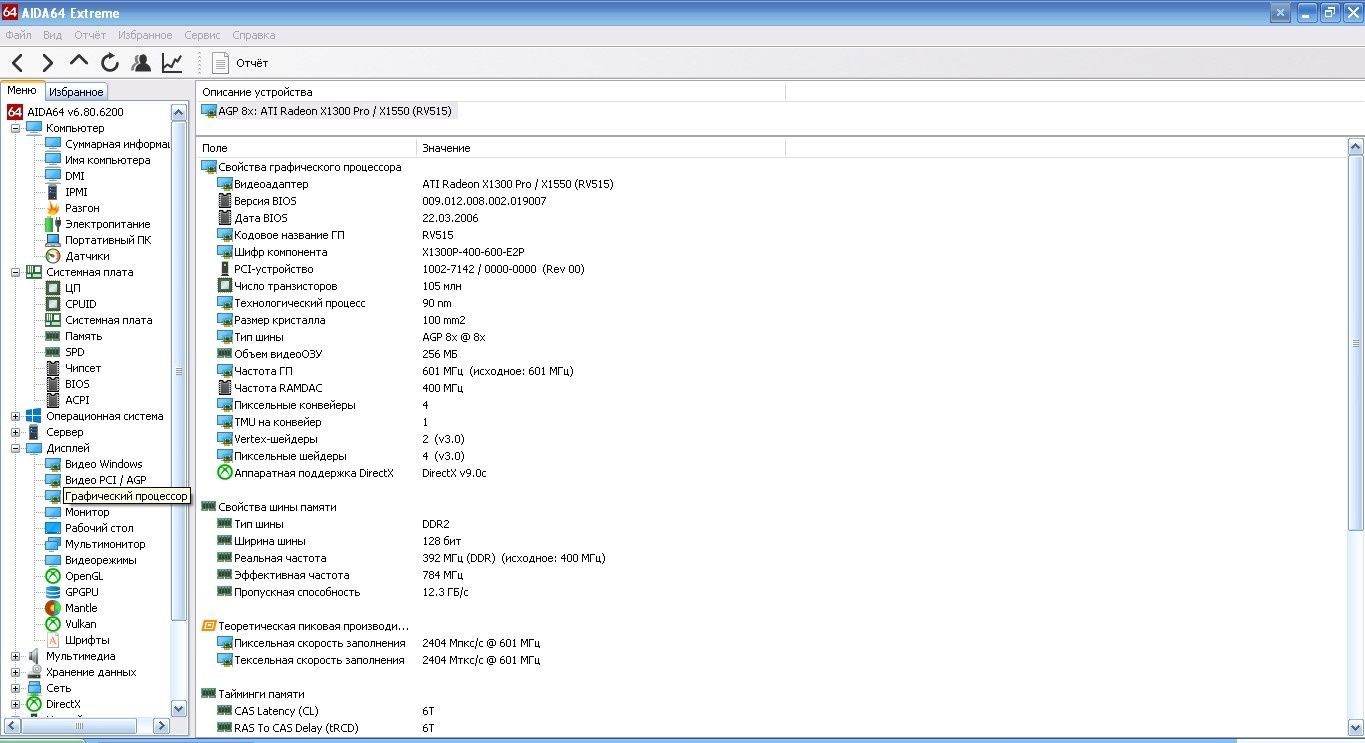This screenshot has height=743, width=1365.
Task: Expand the Сервер tree node
Action: click(x=15, y=432)
